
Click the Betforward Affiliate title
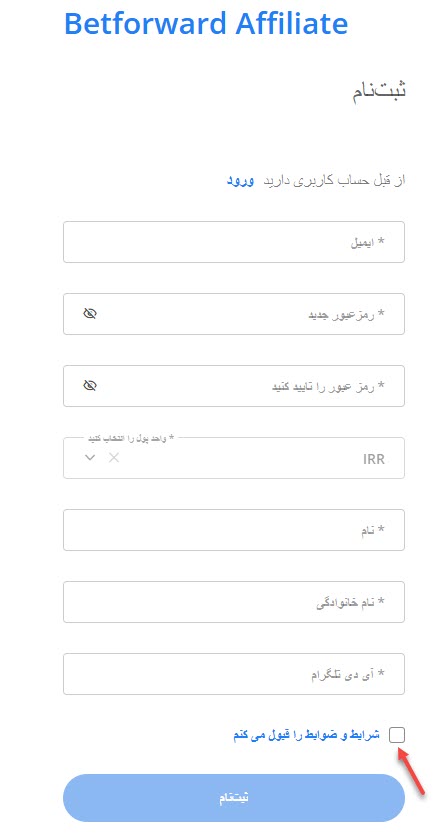[206, 23]
